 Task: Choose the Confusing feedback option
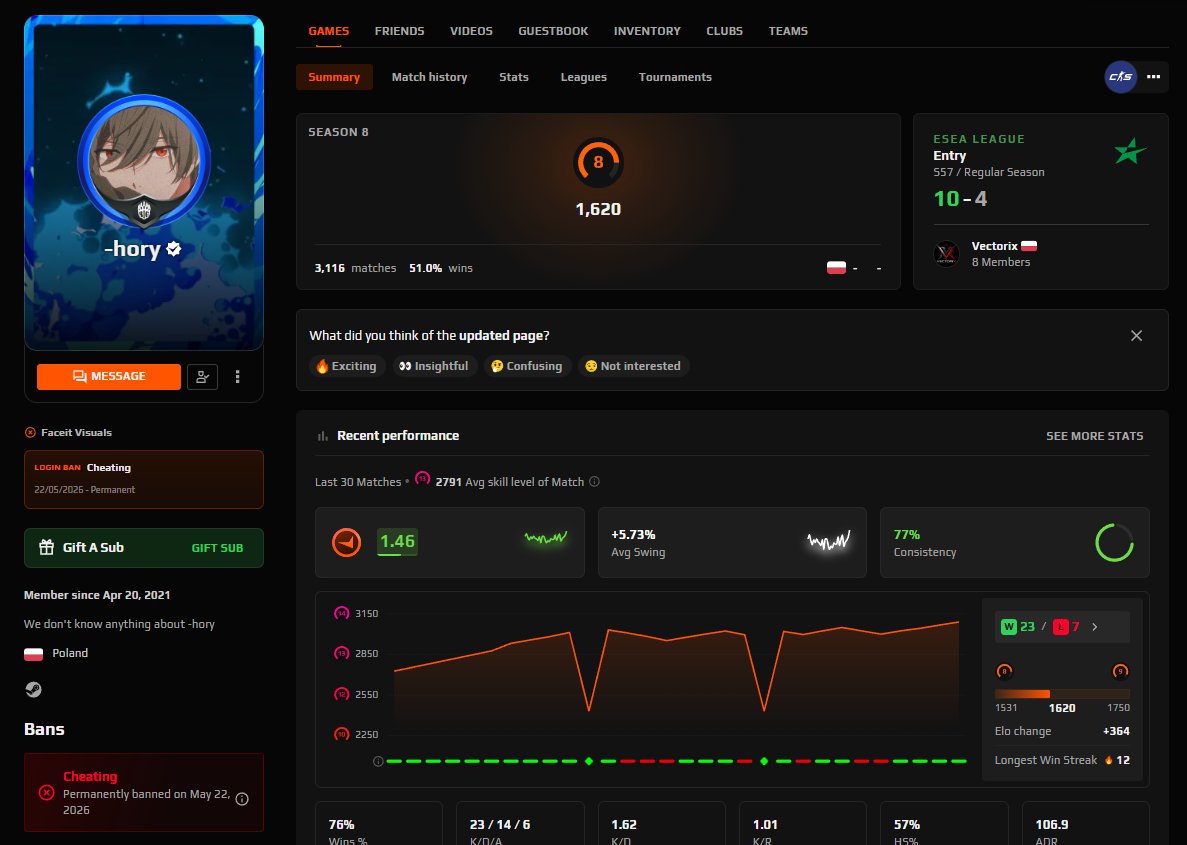coord(527,366)
